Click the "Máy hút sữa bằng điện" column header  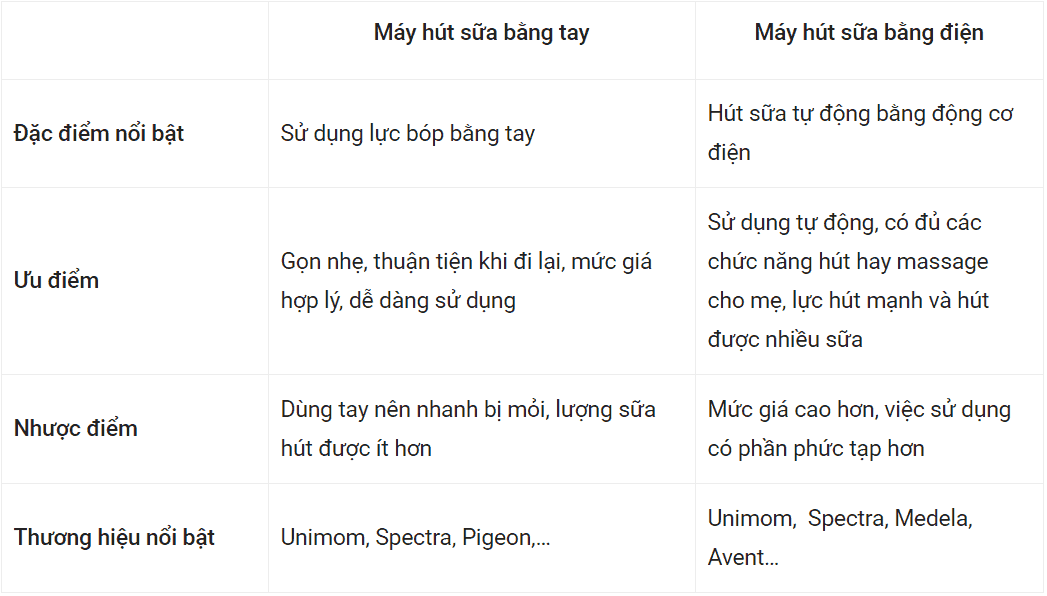[869, 33]
